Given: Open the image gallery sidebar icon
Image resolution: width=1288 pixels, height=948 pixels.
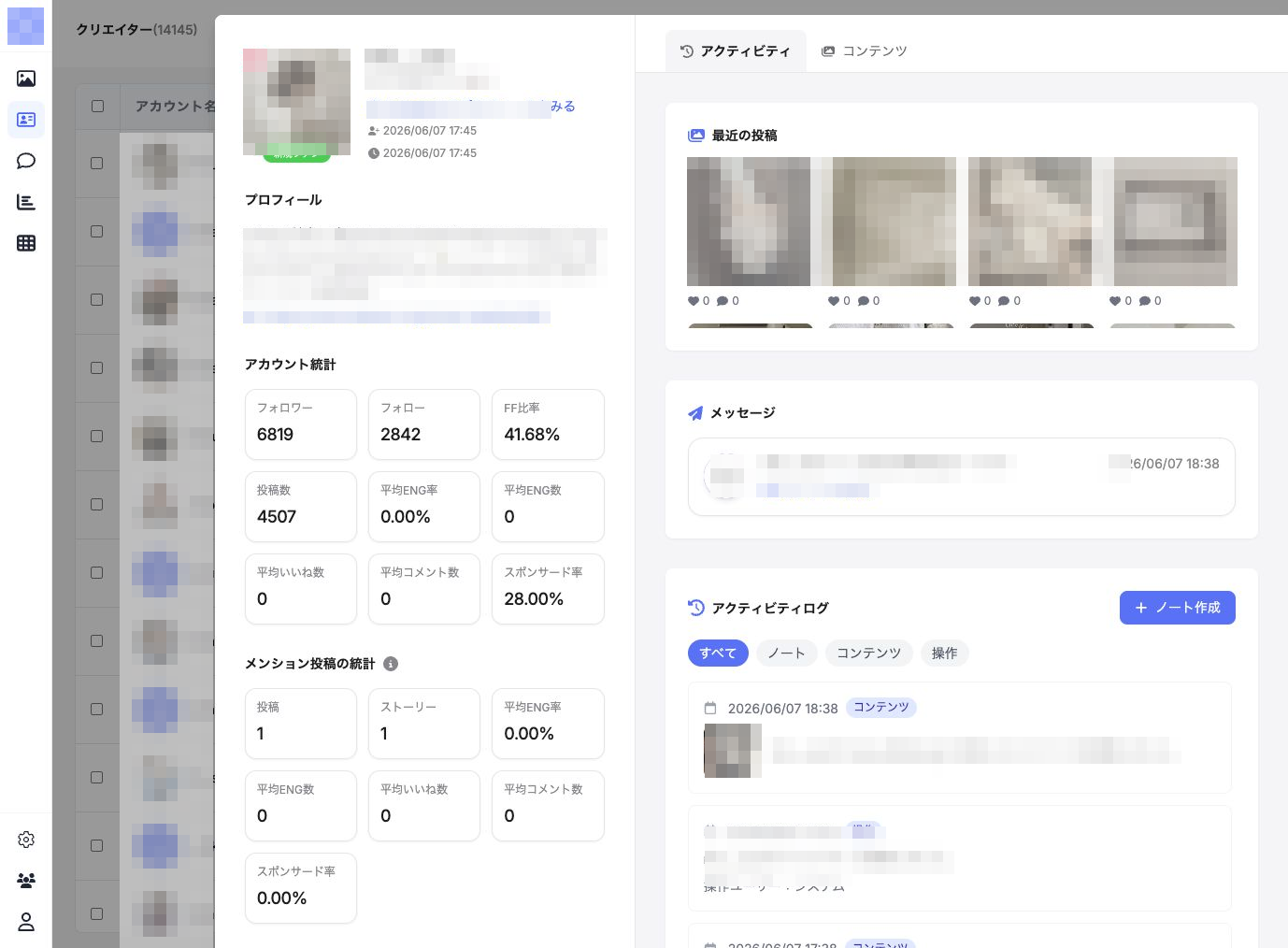Looking at the screenshot, I should coord(26,79).
